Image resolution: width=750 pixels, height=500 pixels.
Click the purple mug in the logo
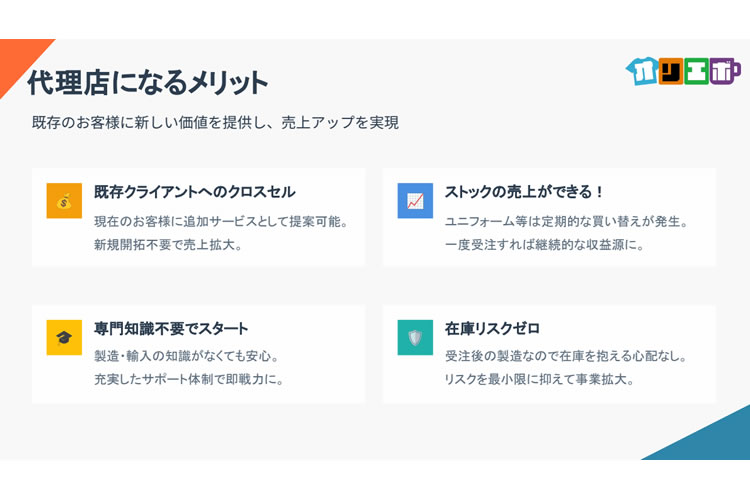coord(725,72)
